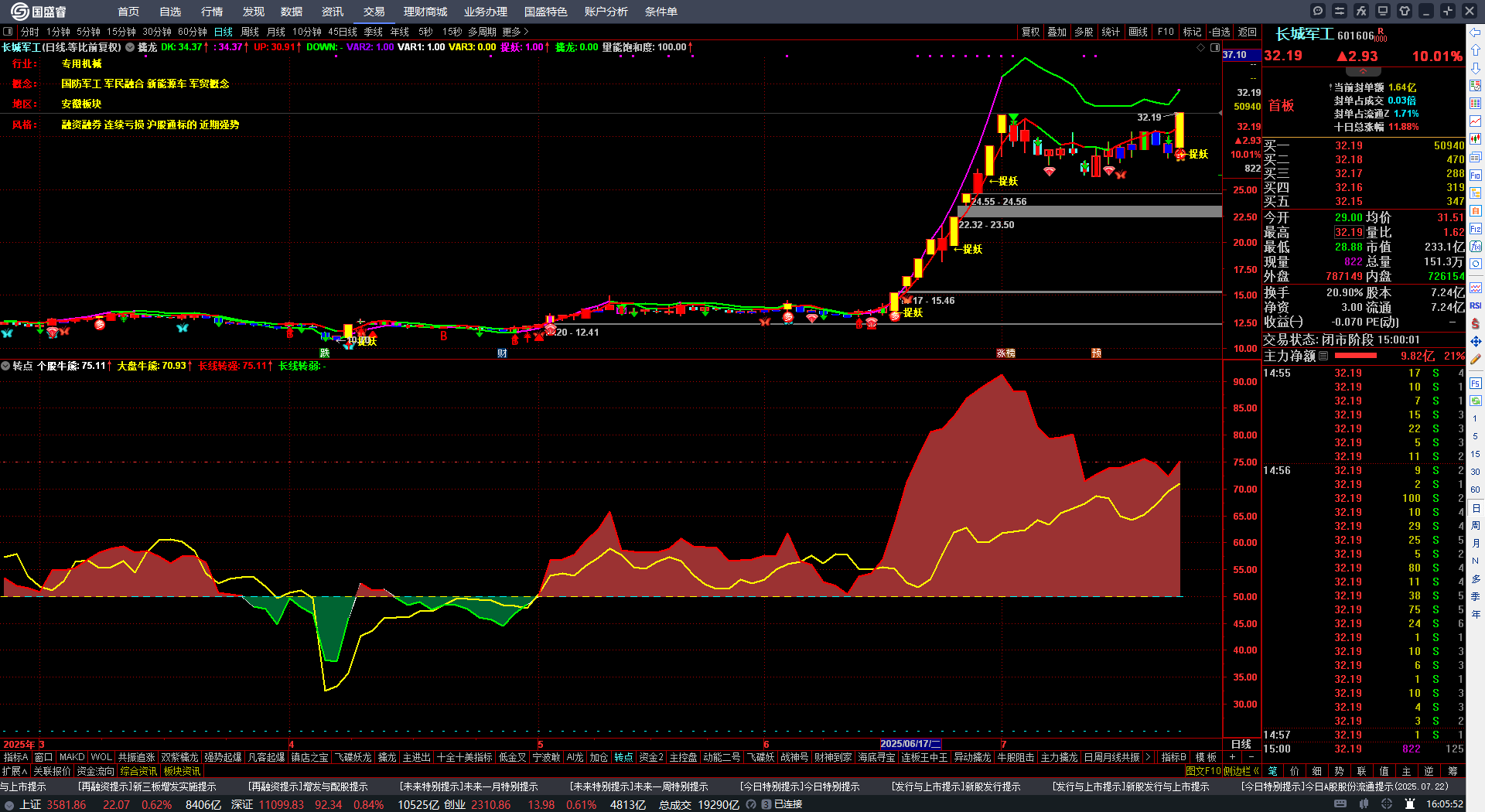Open the red line trend chart sidebar icon
Screen dimensions: 1485x812
[x=1476, y=121]
